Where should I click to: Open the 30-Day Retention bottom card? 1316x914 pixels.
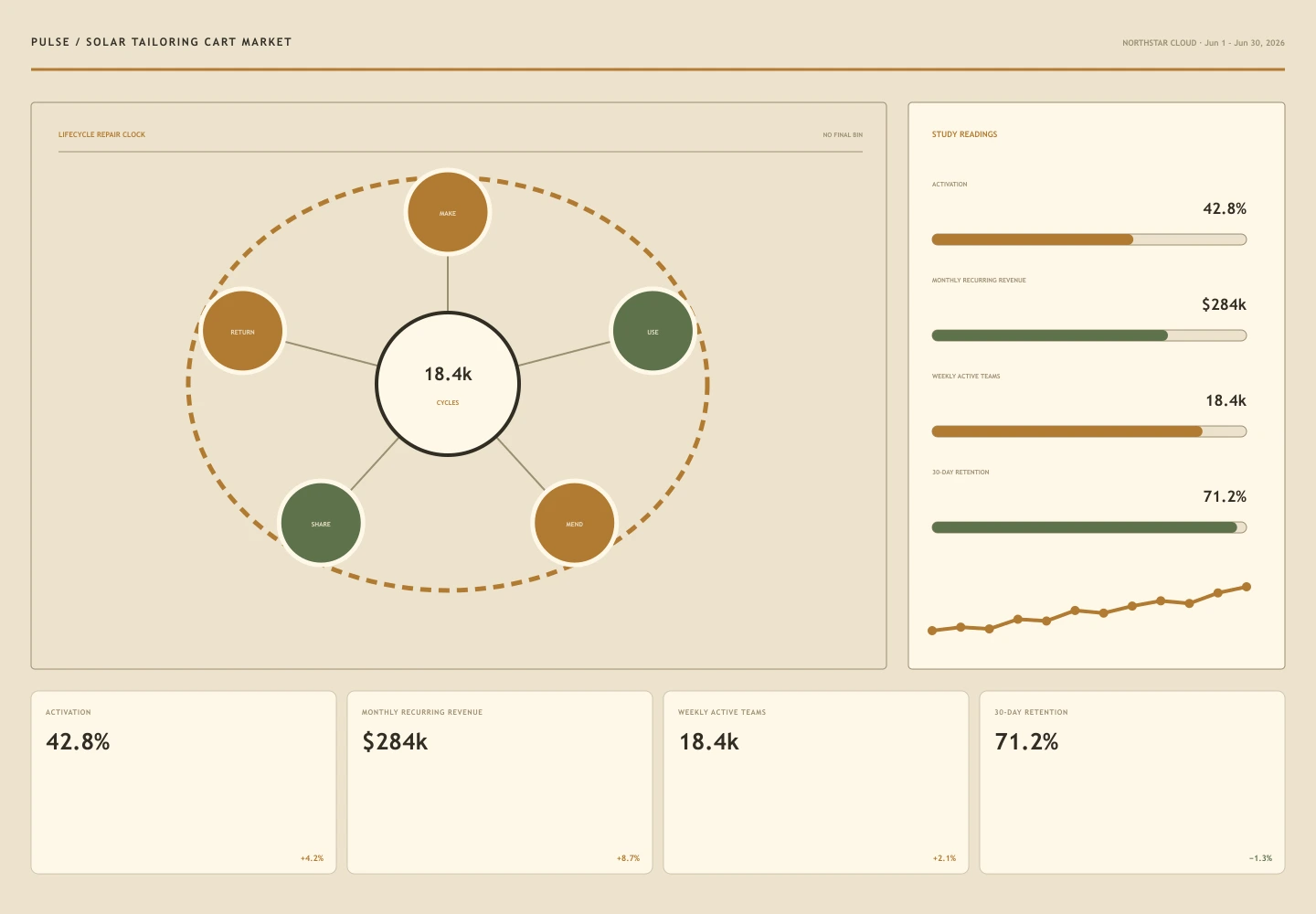pyautogui.click(x=1132, y=782)
